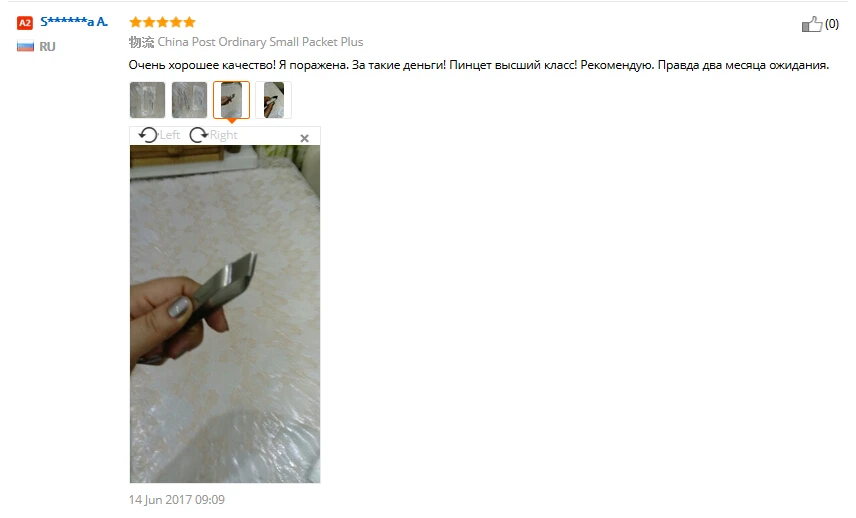
Task: Click the Russian flag icon
Action: (25, 47)
